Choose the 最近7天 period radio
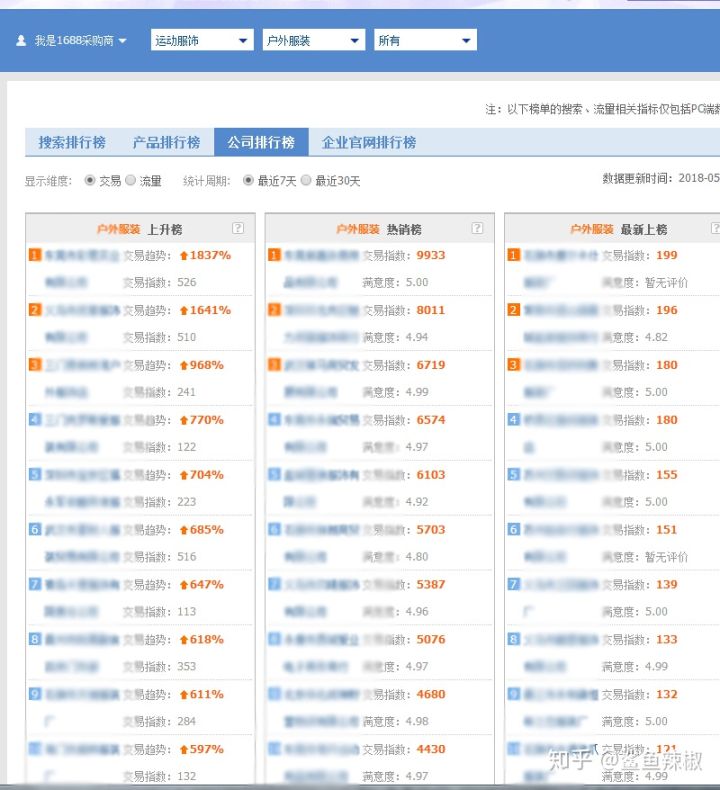Screen dimensions: 720x790 (248, 180)
